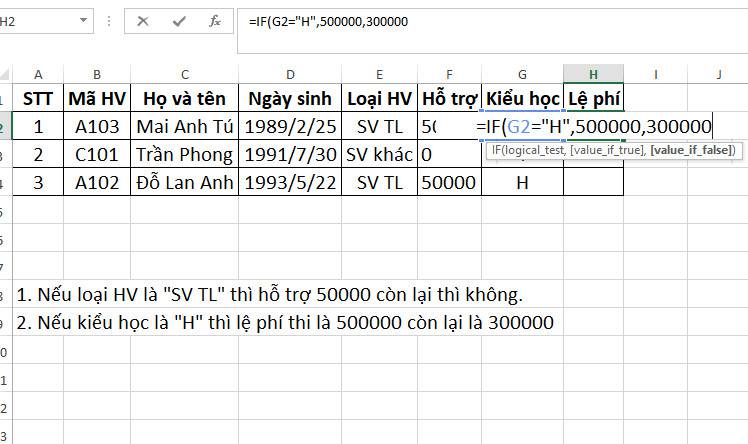
Task: Click the 'Kiểu học' header cell
Action: [522, 98]
